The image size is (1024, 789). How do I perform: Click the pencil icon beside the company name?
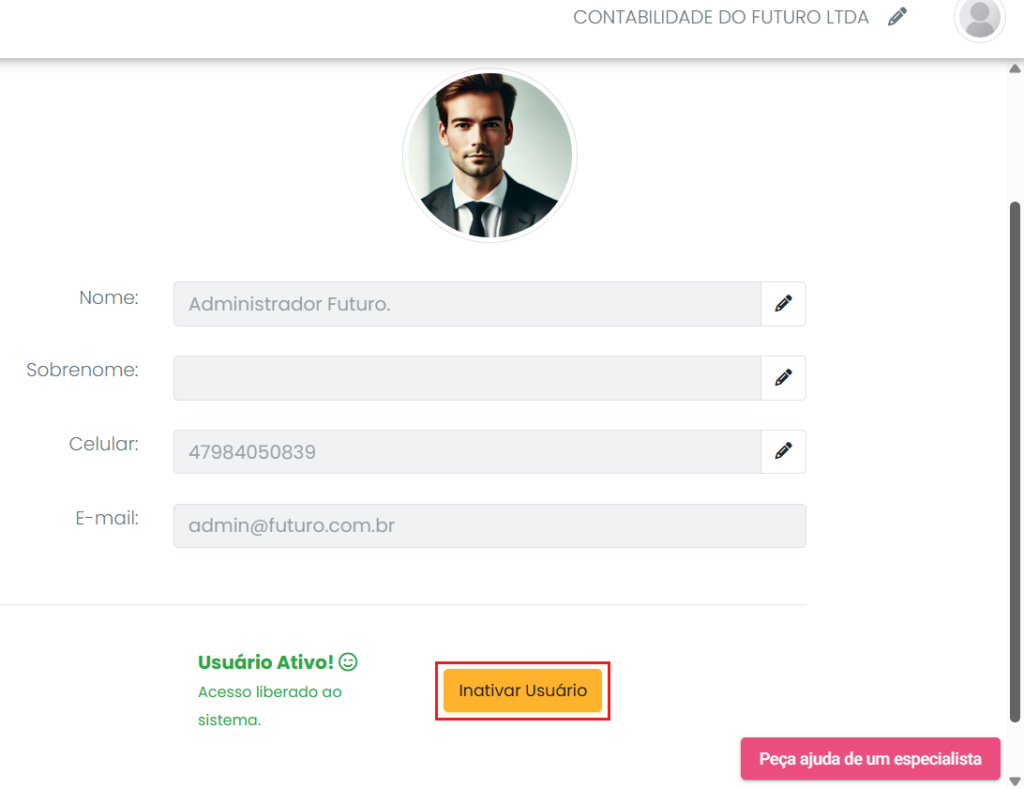click(897, 17)
